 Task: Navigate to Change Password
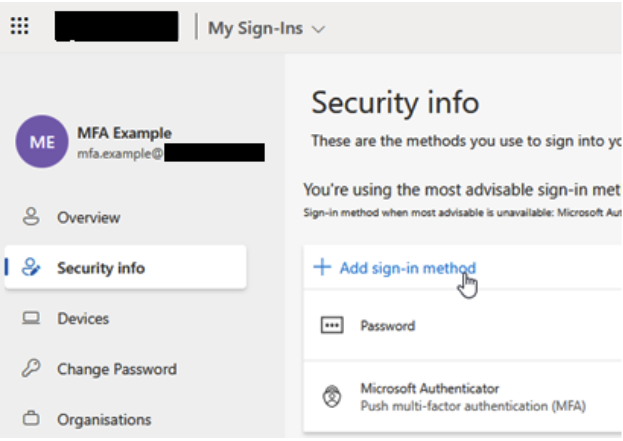tap(116, 369)
